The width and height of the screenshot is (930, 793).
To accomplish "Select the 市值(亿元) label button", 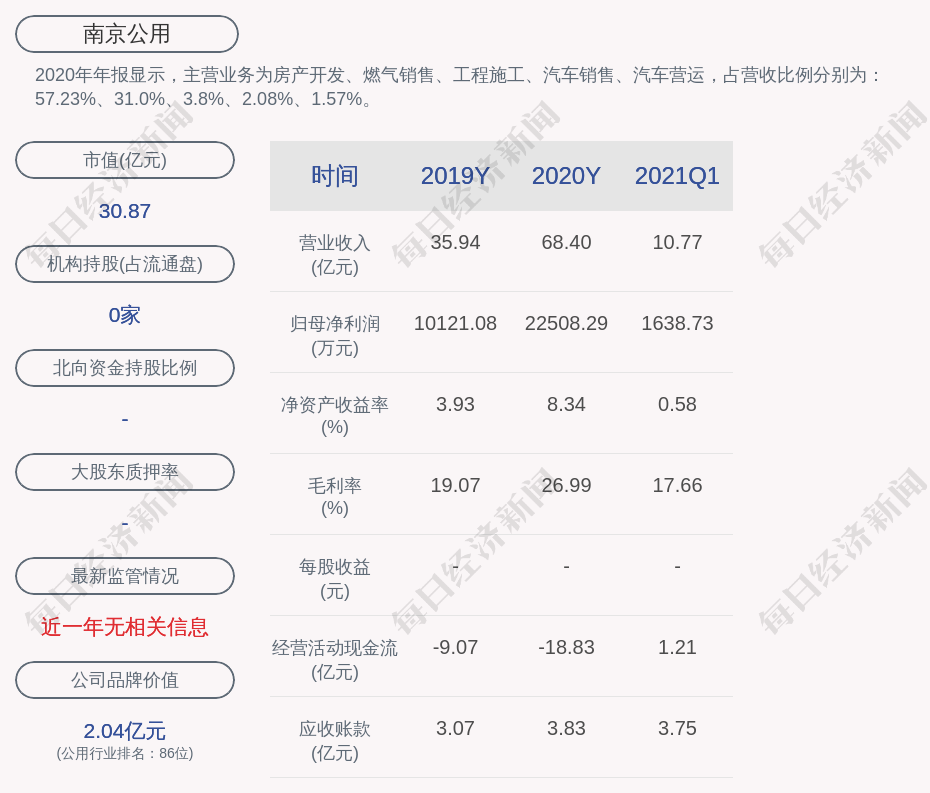I will tap(125, 160).
